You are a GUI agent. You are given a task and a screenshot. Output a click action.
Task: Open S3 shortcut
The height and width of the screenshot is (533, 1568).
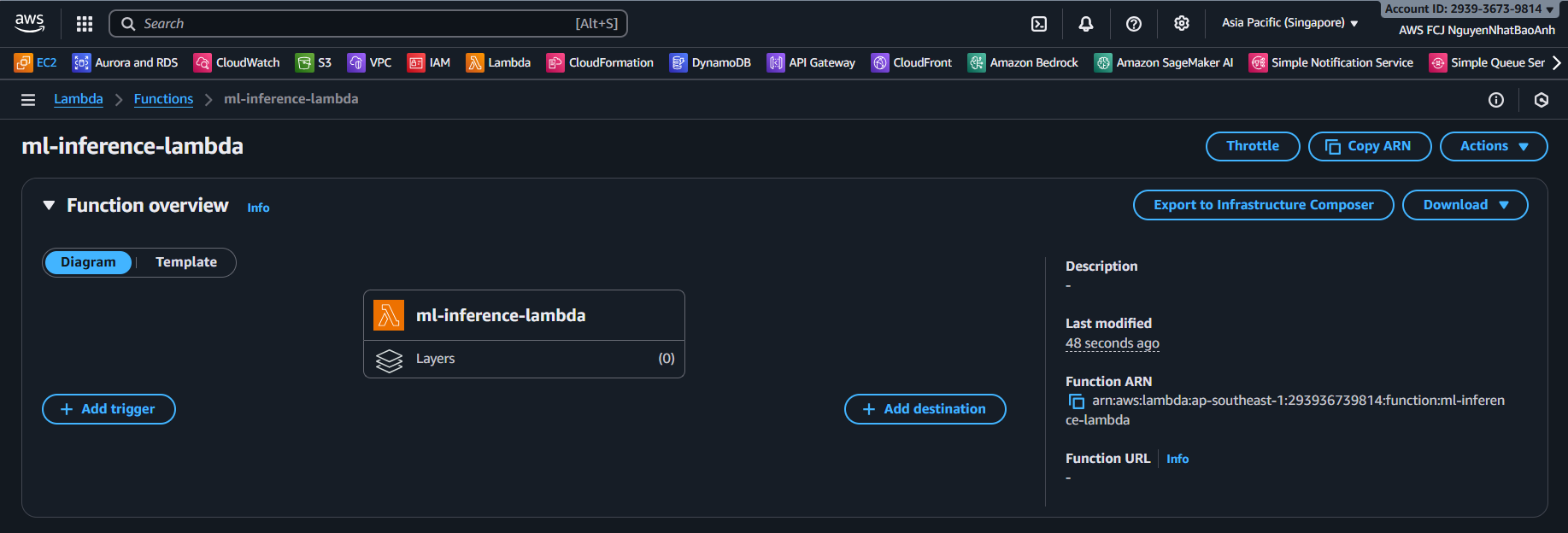click(314, 62)
